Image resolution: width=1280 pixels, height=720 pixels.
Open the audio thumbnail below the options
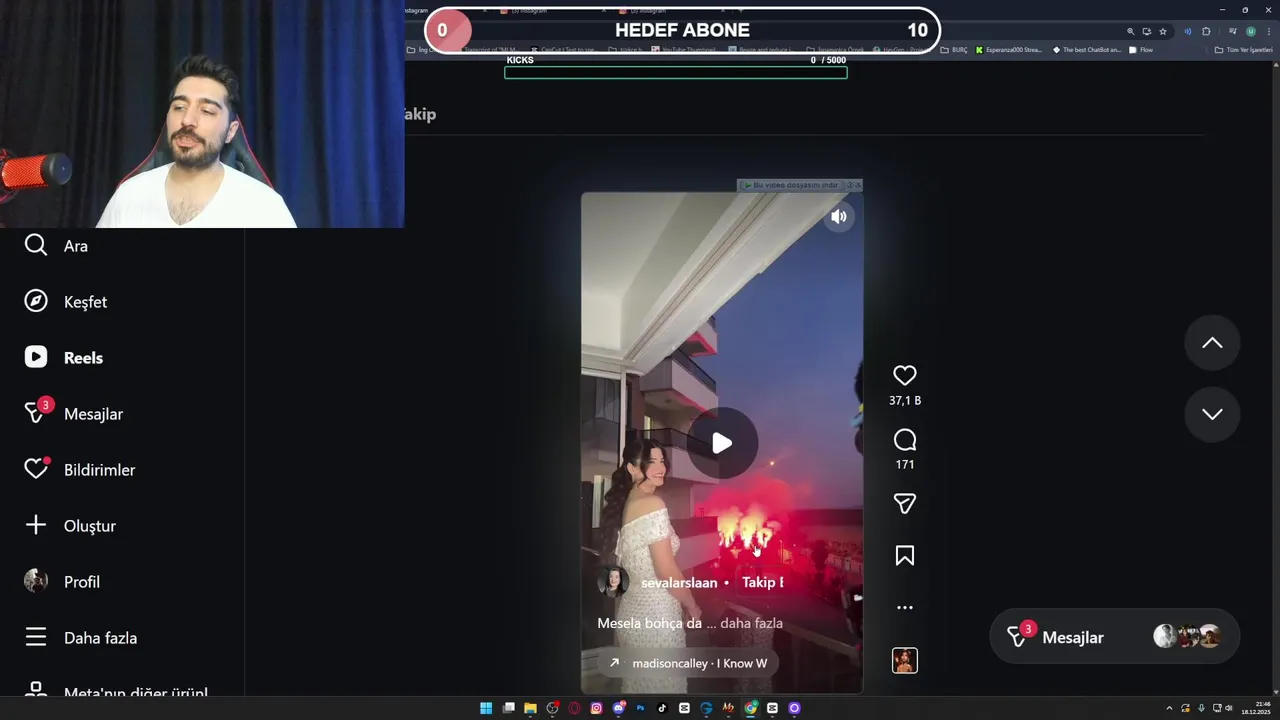coord(905,661)
